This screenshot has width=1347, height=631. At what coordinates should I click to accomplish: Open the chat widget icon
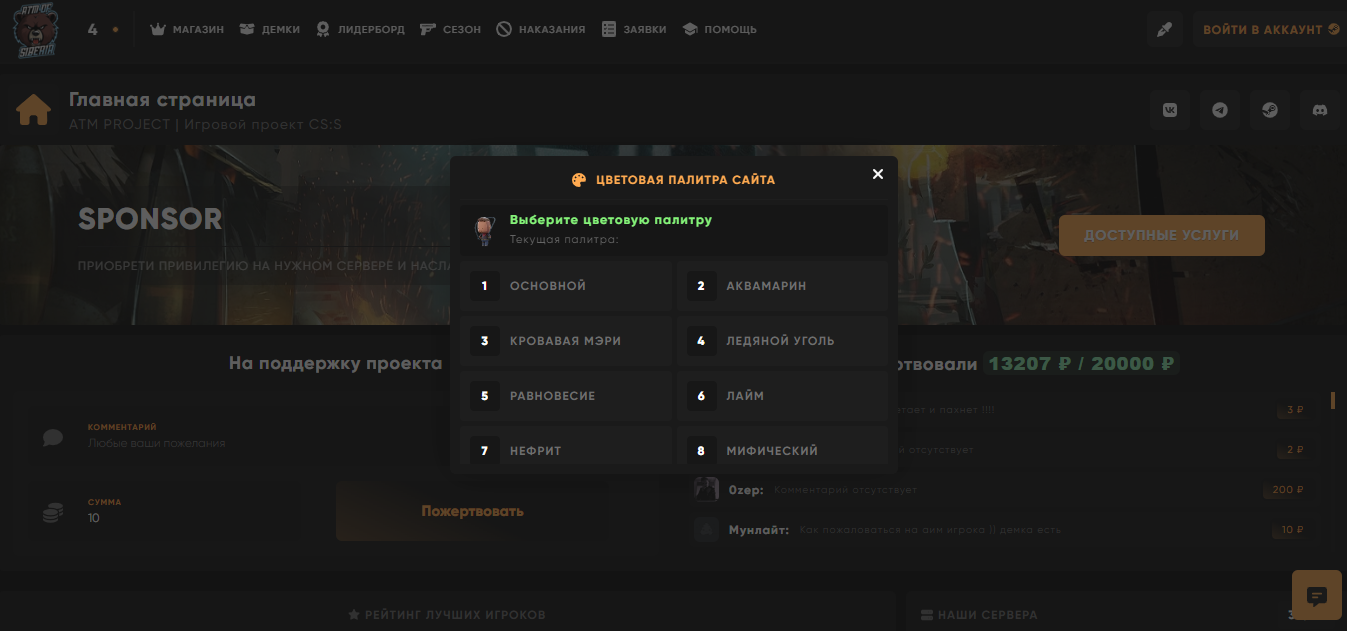1317,596
